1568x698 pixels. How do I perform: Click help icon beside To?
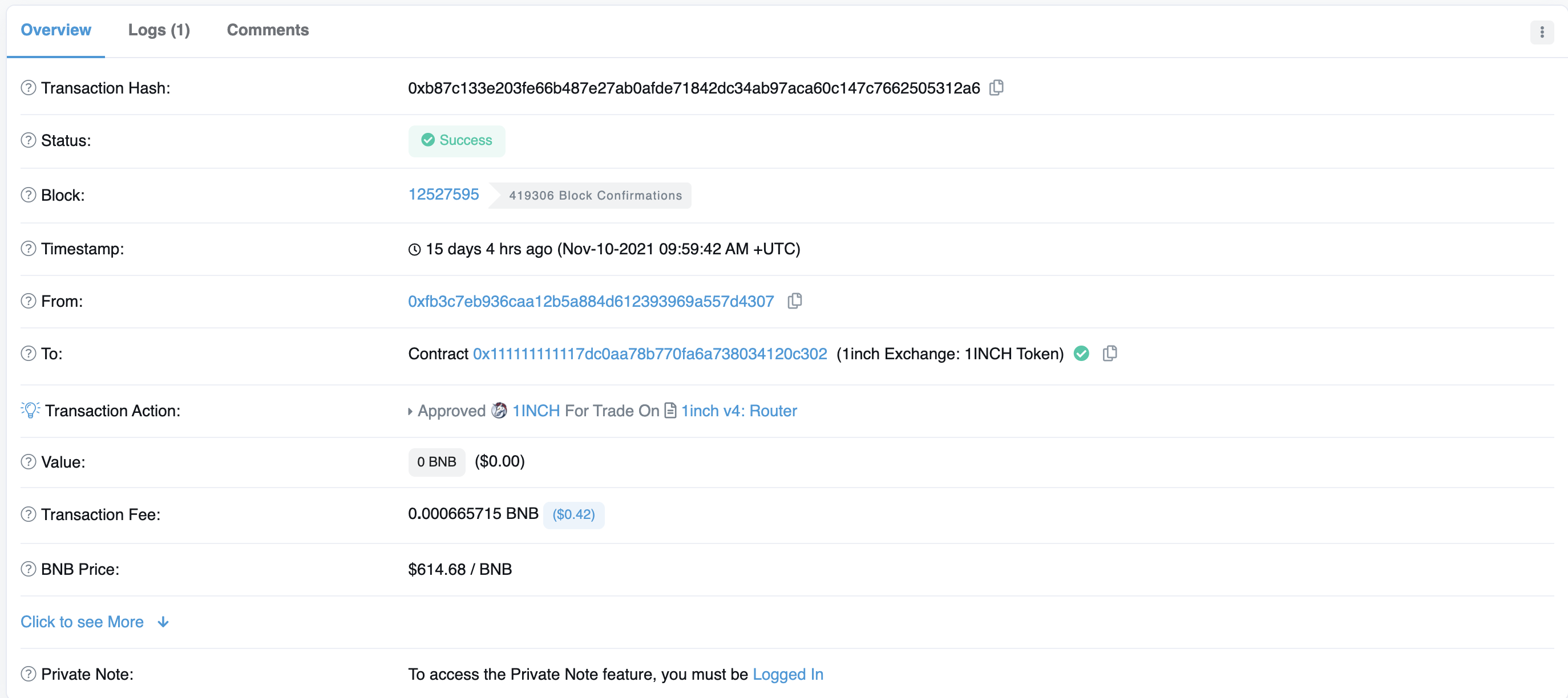click(29, 353)
